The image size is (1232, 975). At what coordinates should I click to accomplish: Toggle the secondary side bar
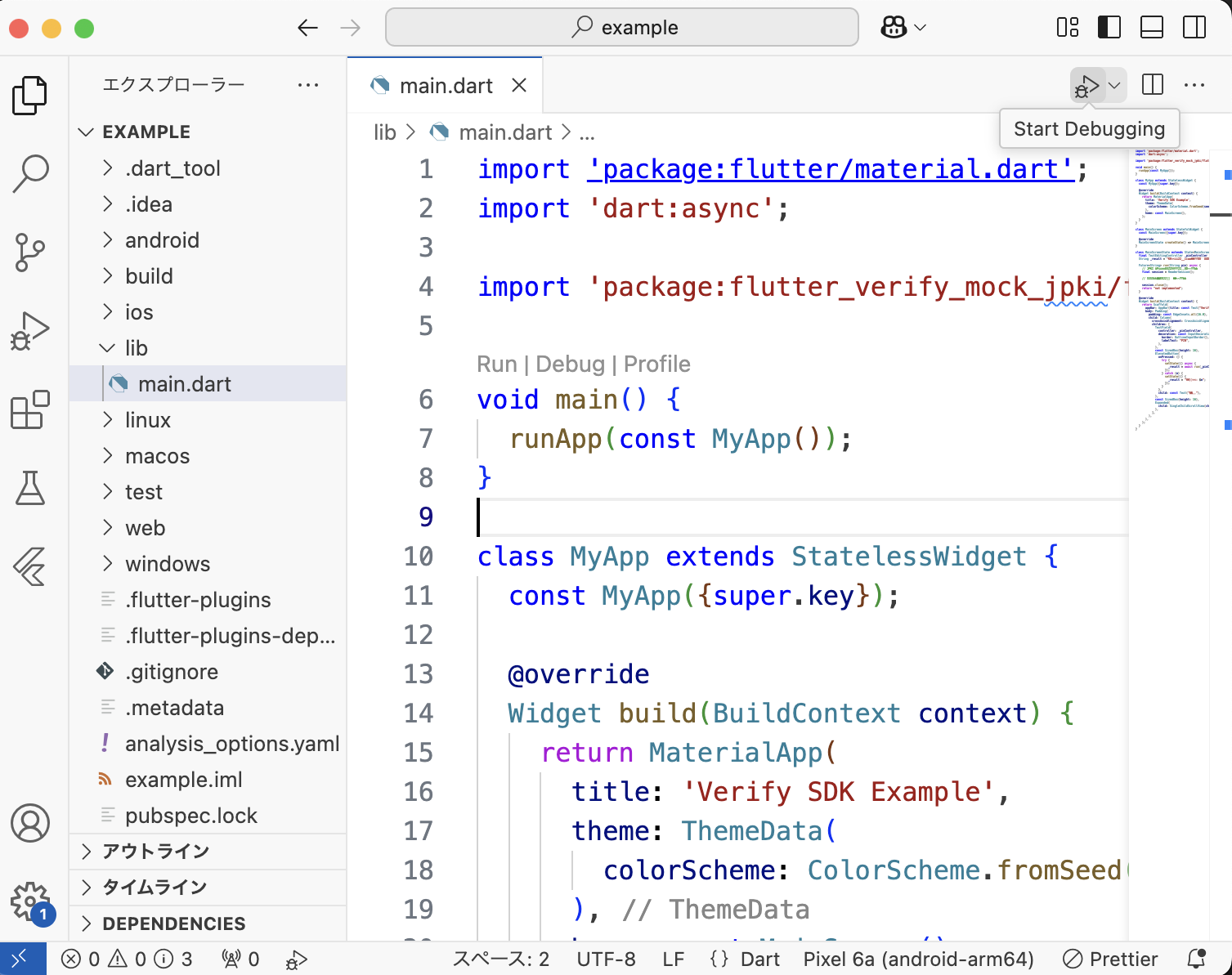click(1194, 28)
